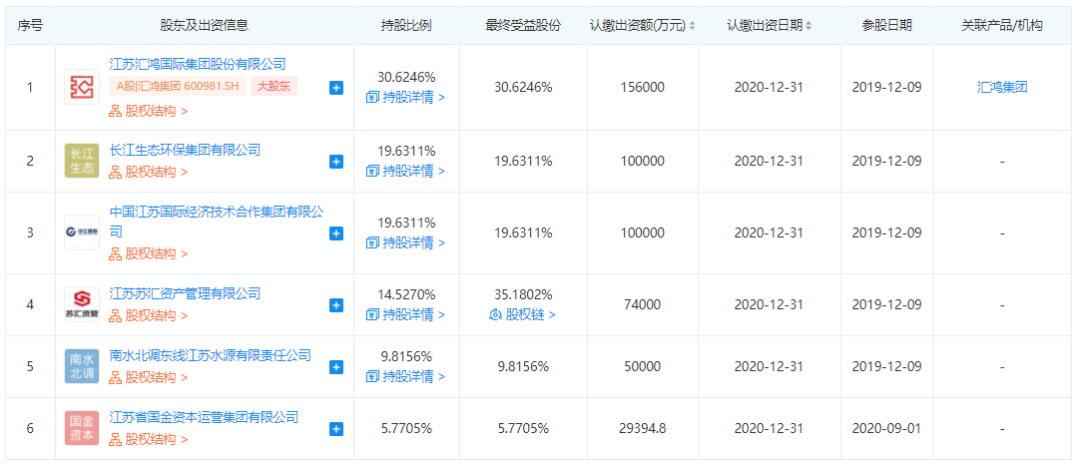View 股权结构 for 中国江苏国际经济技术合作集团
The width and height of the screenshot is (1080, 464).
148,254
